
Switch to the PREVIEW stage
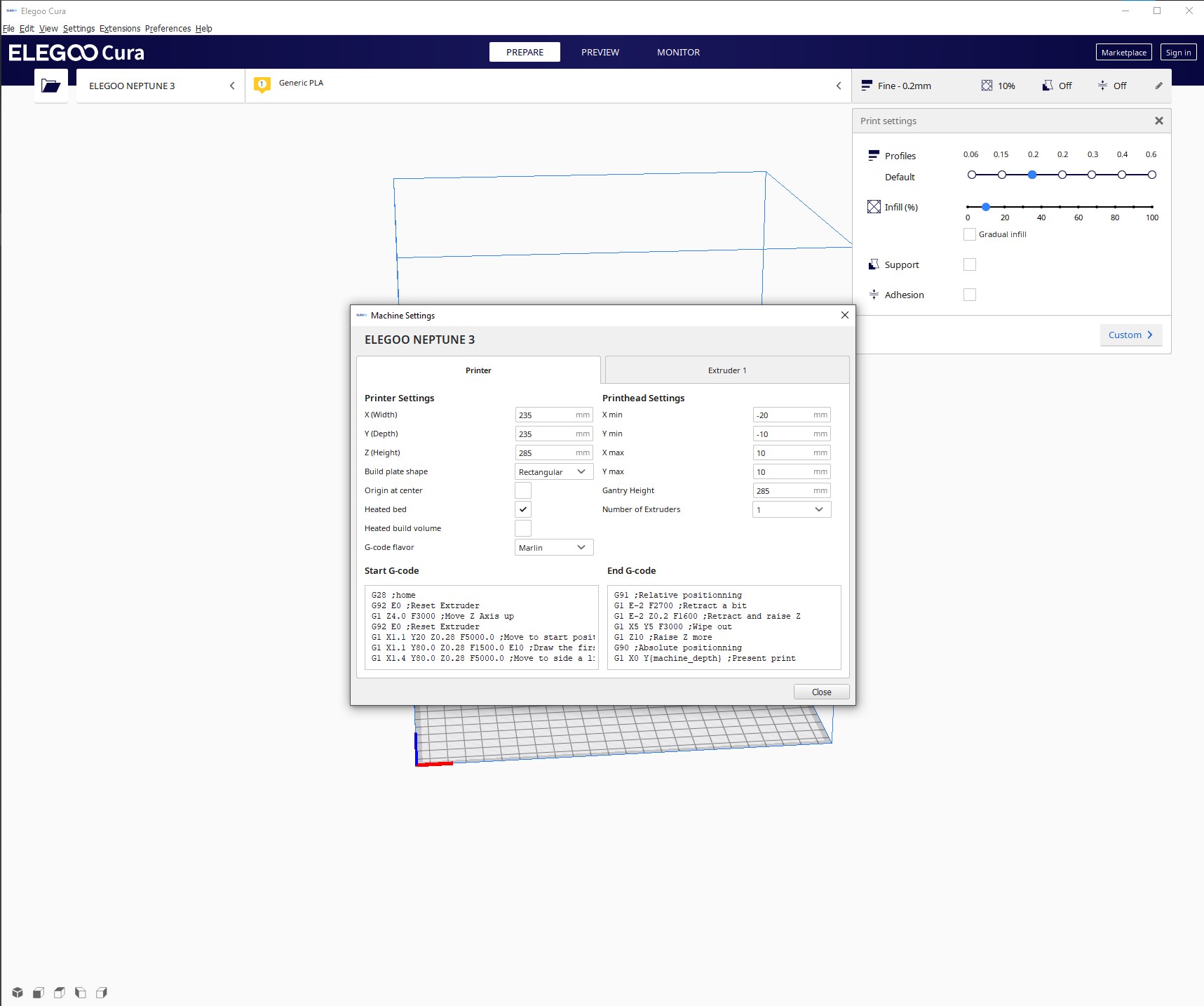[x=600, y=52]
